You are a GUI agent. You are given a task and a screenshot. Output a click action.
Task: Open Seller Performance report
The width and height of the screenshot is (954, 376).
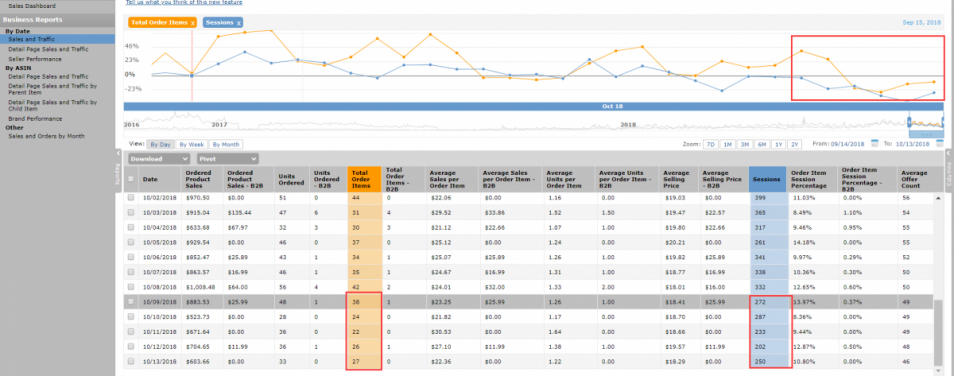[x=35, y=59]
